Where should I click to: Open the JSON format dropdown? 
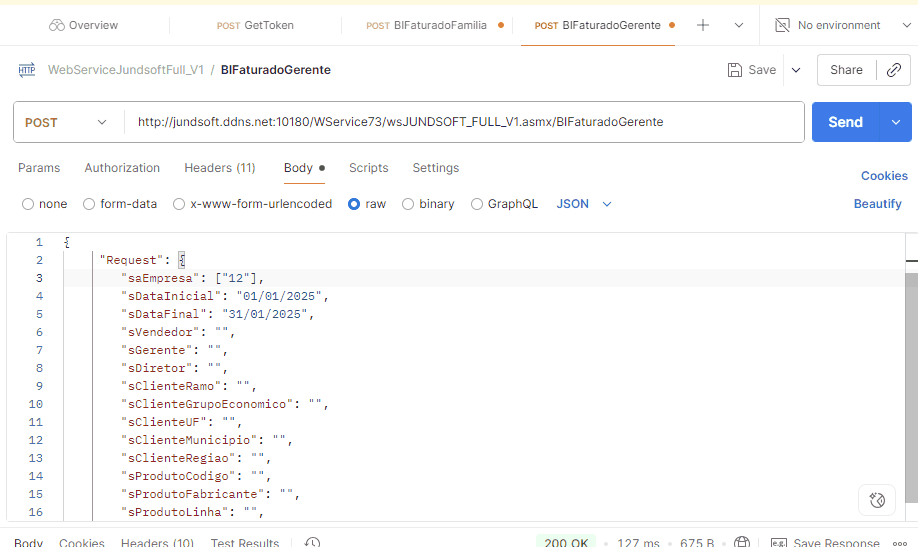[584, 204]
